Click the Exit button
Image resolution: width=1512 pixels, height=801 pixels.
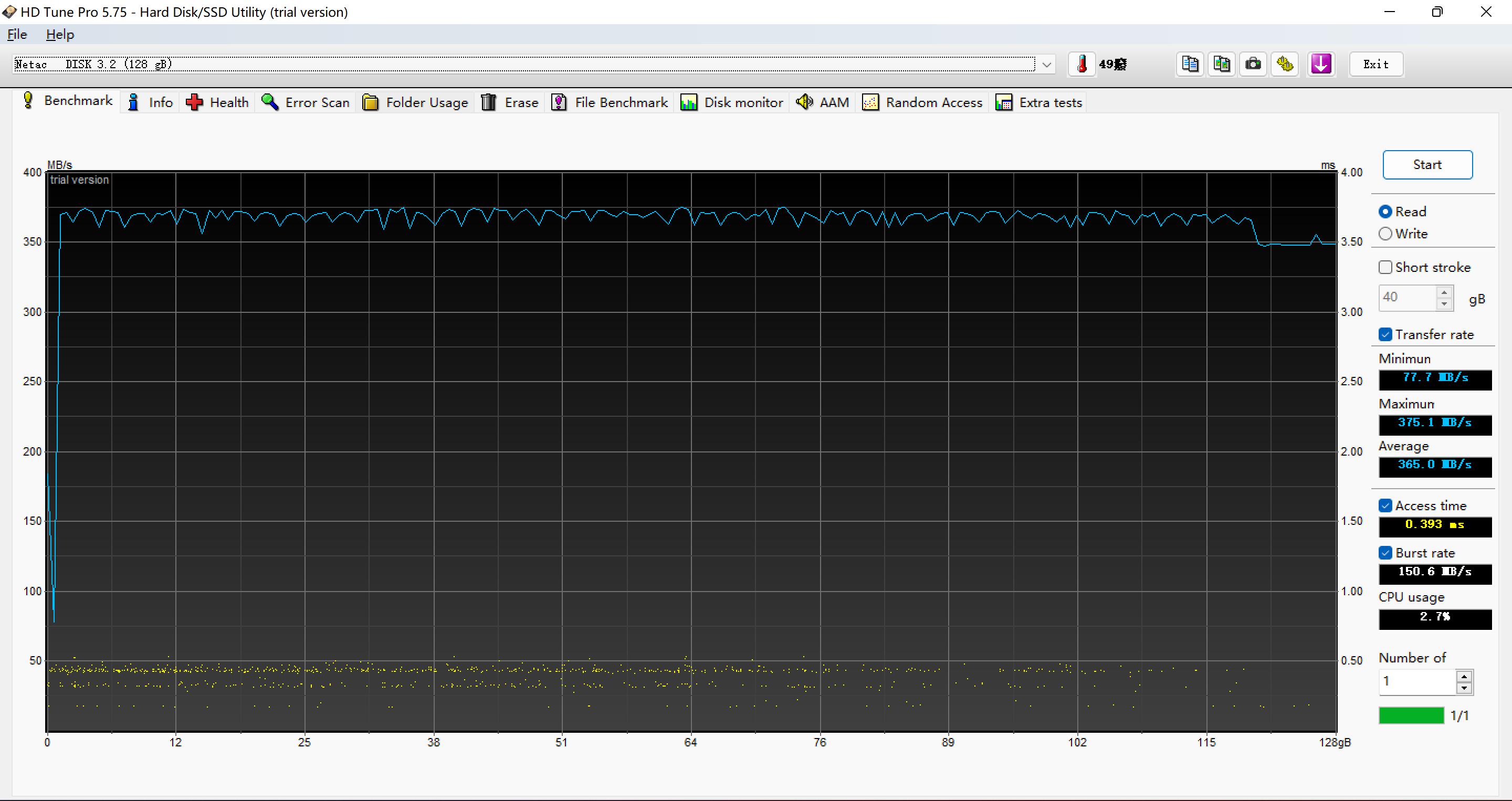(1375, 65)
